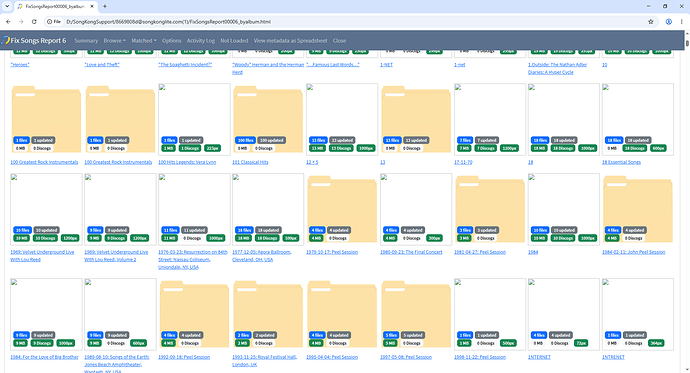Click folder icon for 1995-04-04: Peel Session
This screenshot has width=690, height=373.
(342, 314)
